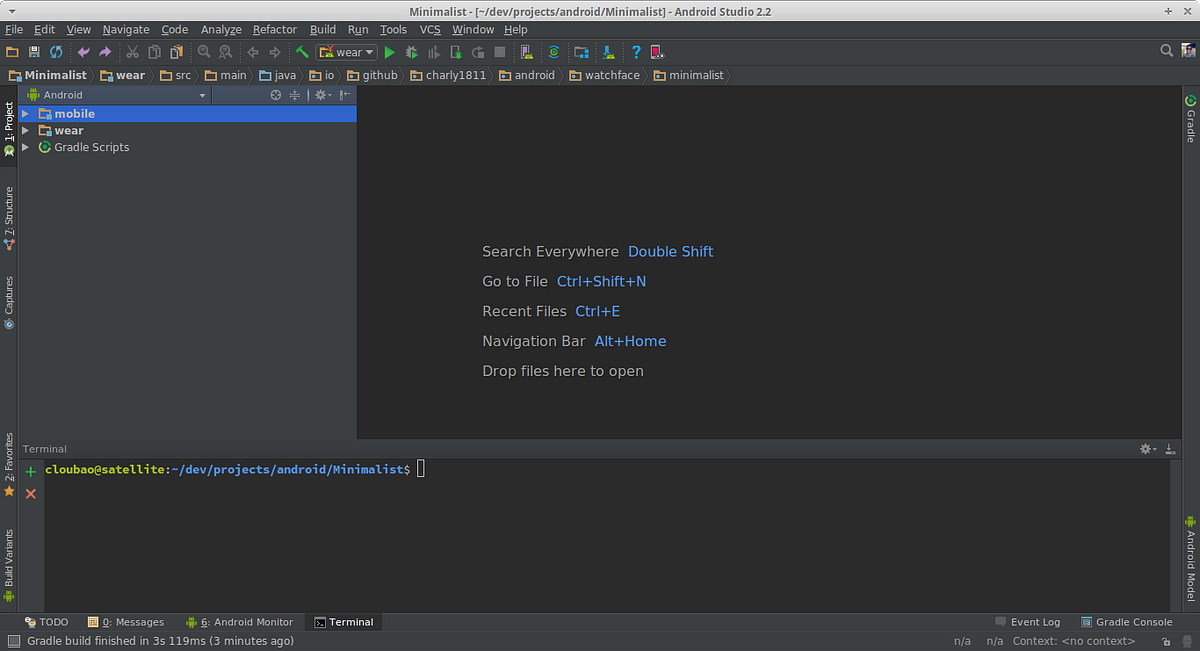This screenshot has height=651, width=1200.
Task: Click the Debug bug icon
Action: coord(412,52)
